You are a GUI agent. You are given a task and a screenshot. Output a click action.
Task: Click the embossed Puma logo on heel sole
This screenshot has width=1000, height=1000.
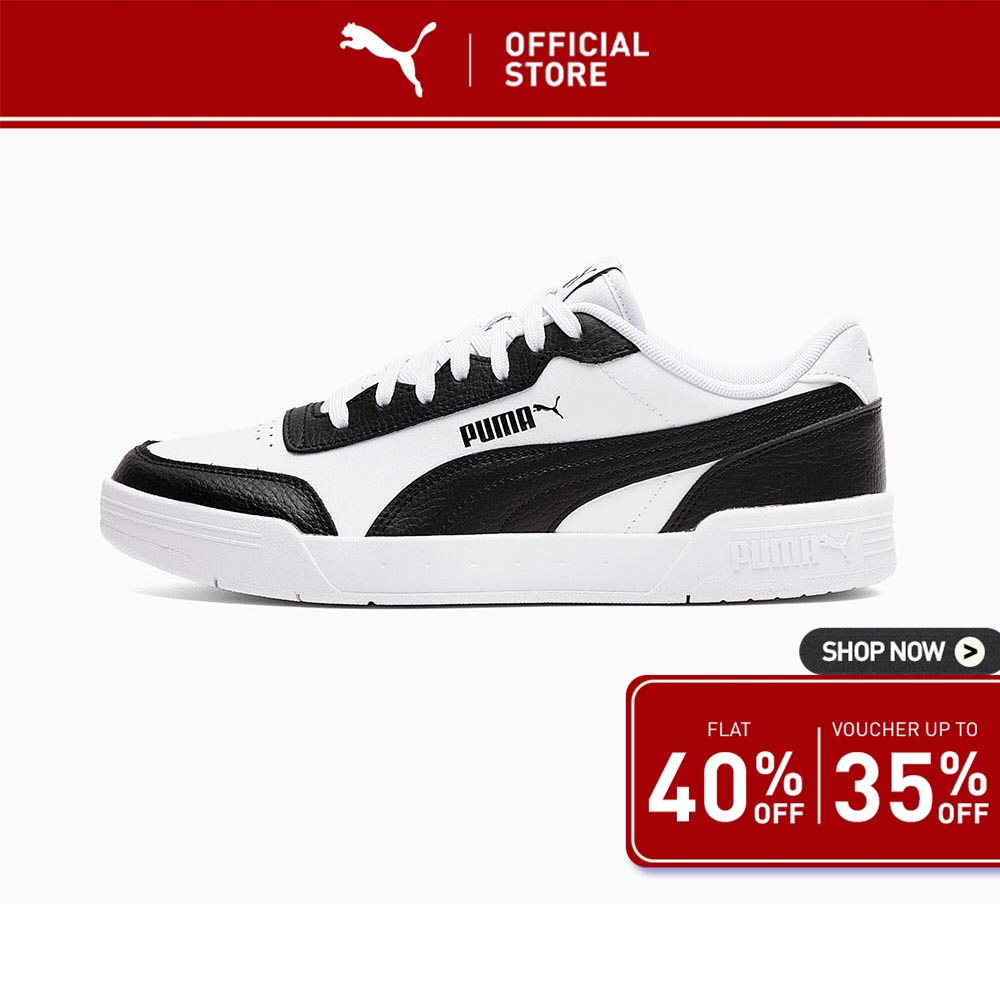coord(791,550)
